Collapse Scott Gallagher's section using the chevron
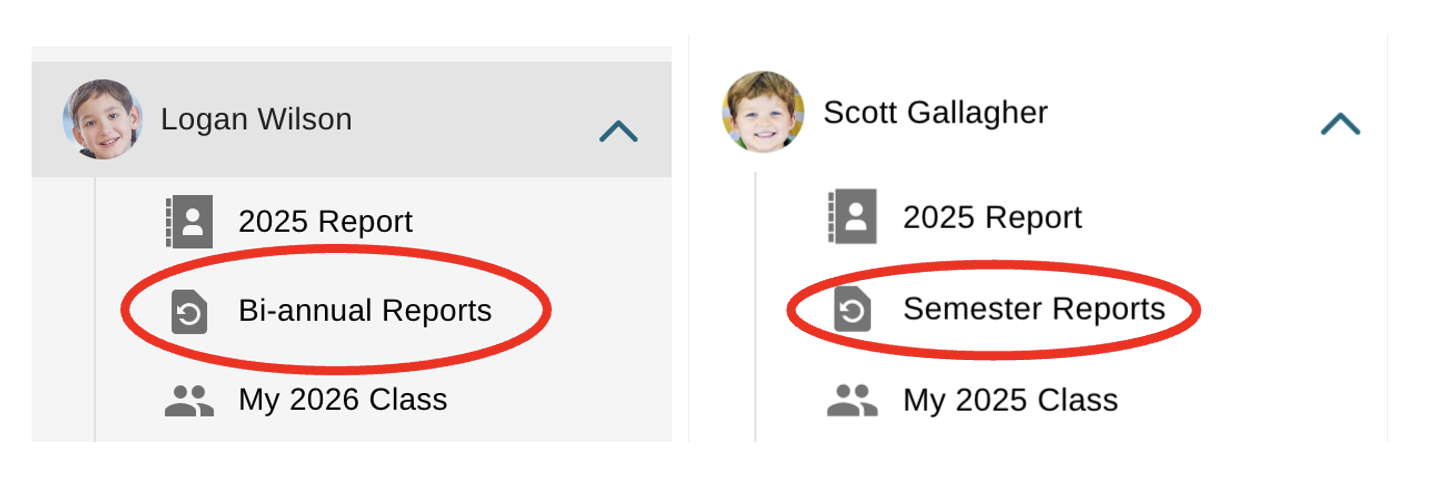Viewport: 1430px width, 494px height. point(1340,124)
